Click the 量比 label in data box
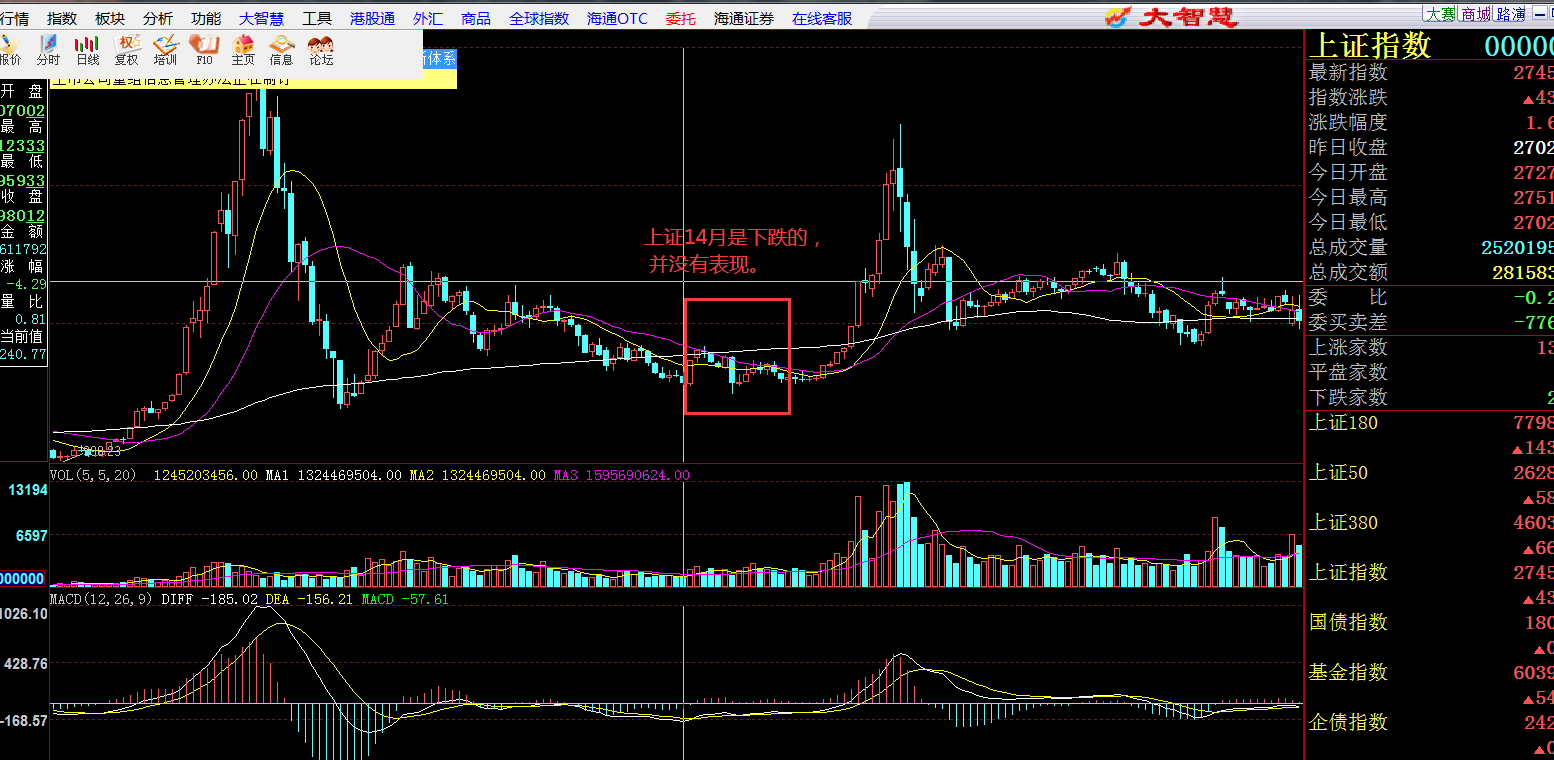Screen dimensions: 1554x760 pyautogui.click(x=23, y=302)
